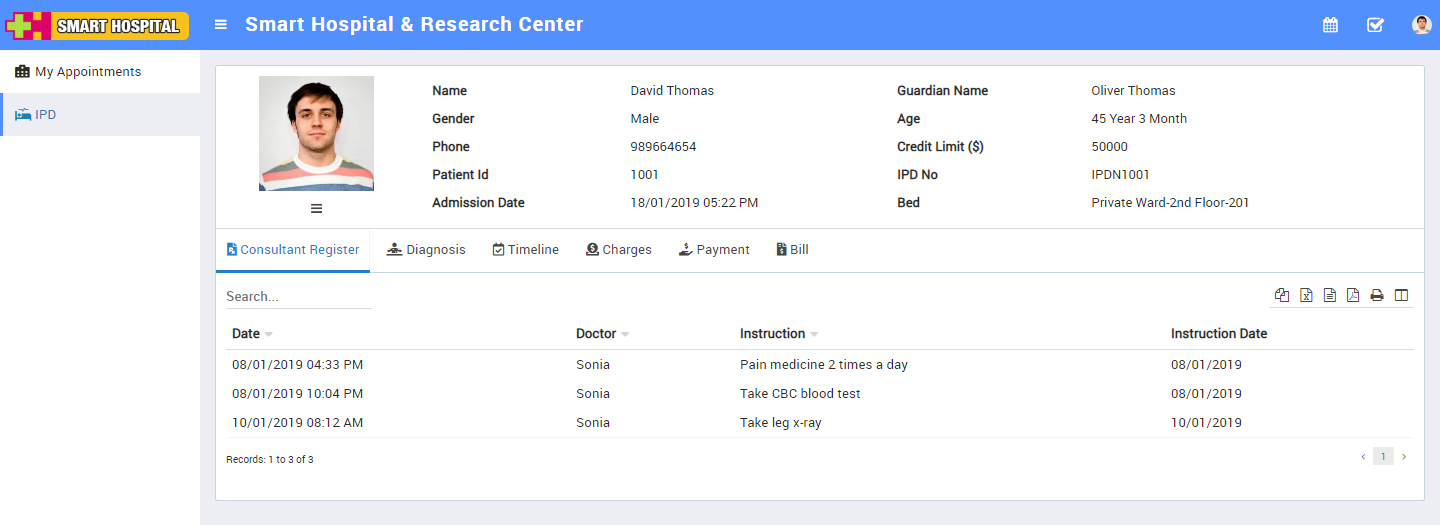Sort the table by Doctor column
1440x525 pixels.
point(596,334)
